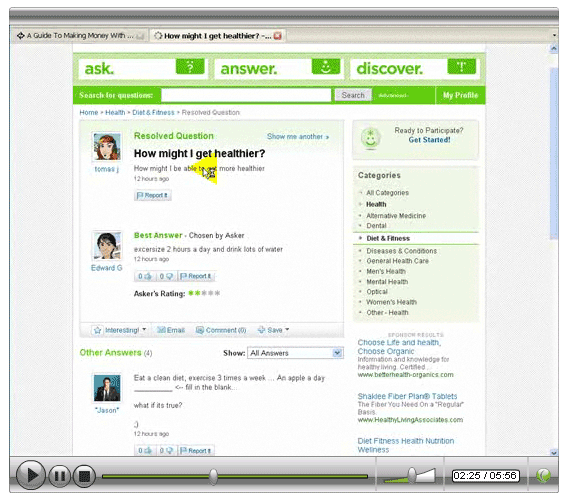Open *Jason* profile link
The height and width of the screenshot is (504, 567).
pyautogui.click(x=107, y=410)
